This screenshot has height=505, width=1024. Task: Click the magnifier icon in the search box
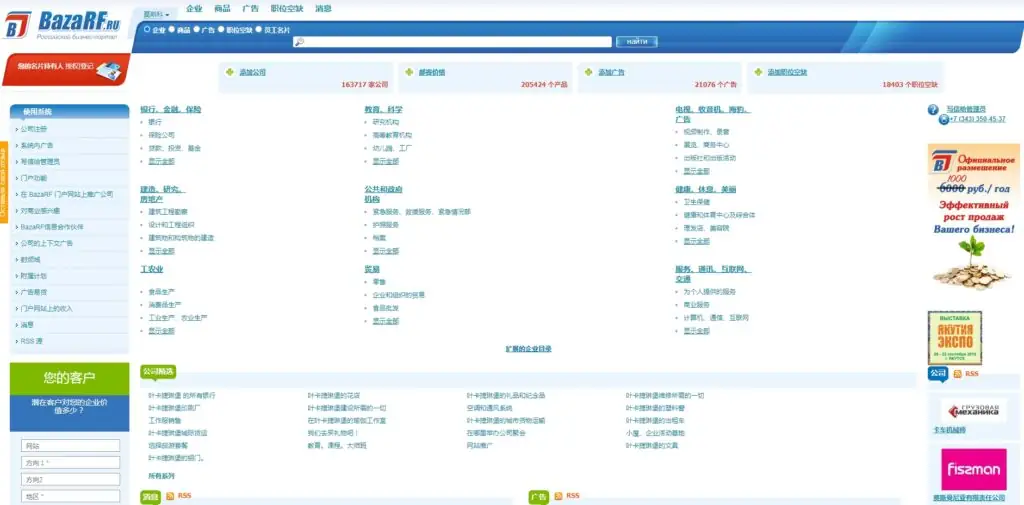(x=299, y=42)
